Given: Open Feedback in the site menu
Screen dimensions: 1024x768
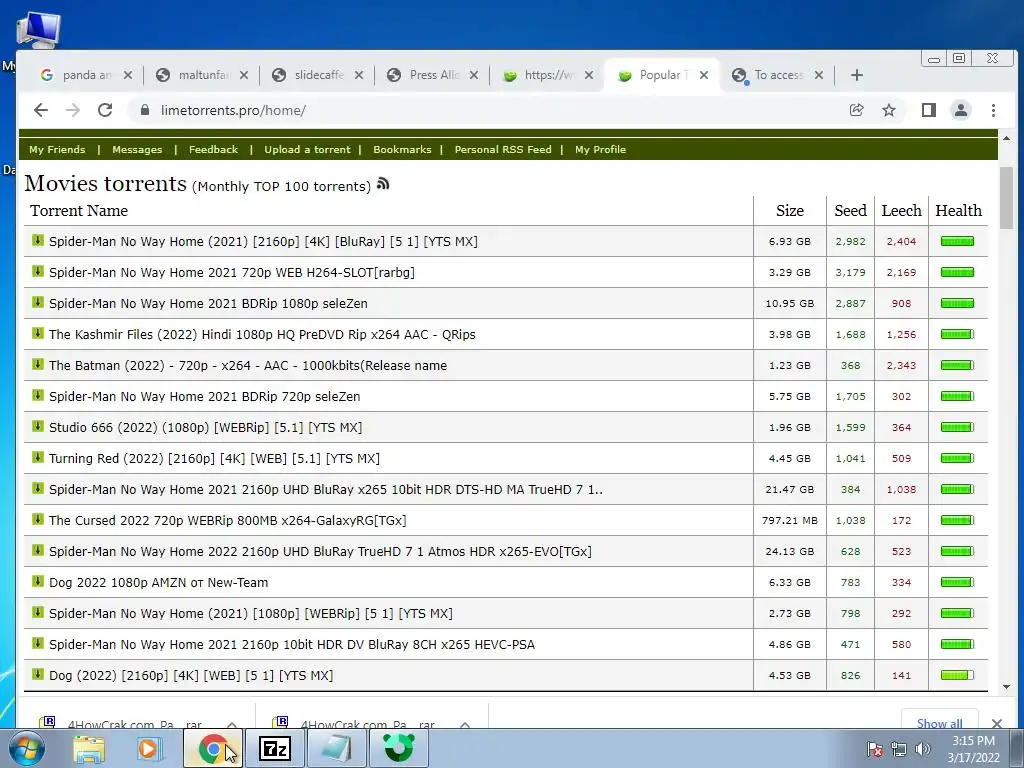Looking at the screenshot, I should (214, 150).
